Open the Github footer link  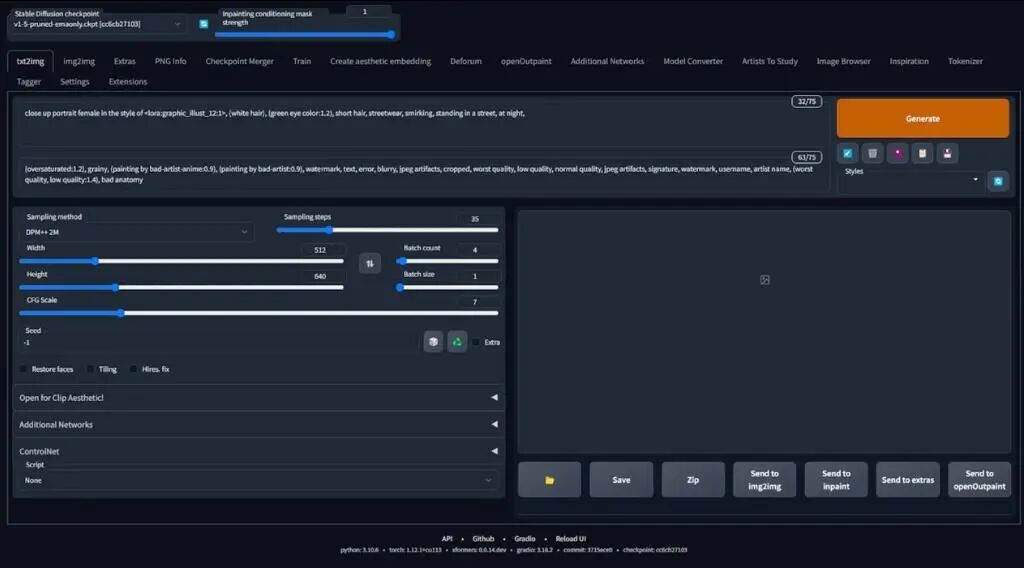click(x=483, y=539)
